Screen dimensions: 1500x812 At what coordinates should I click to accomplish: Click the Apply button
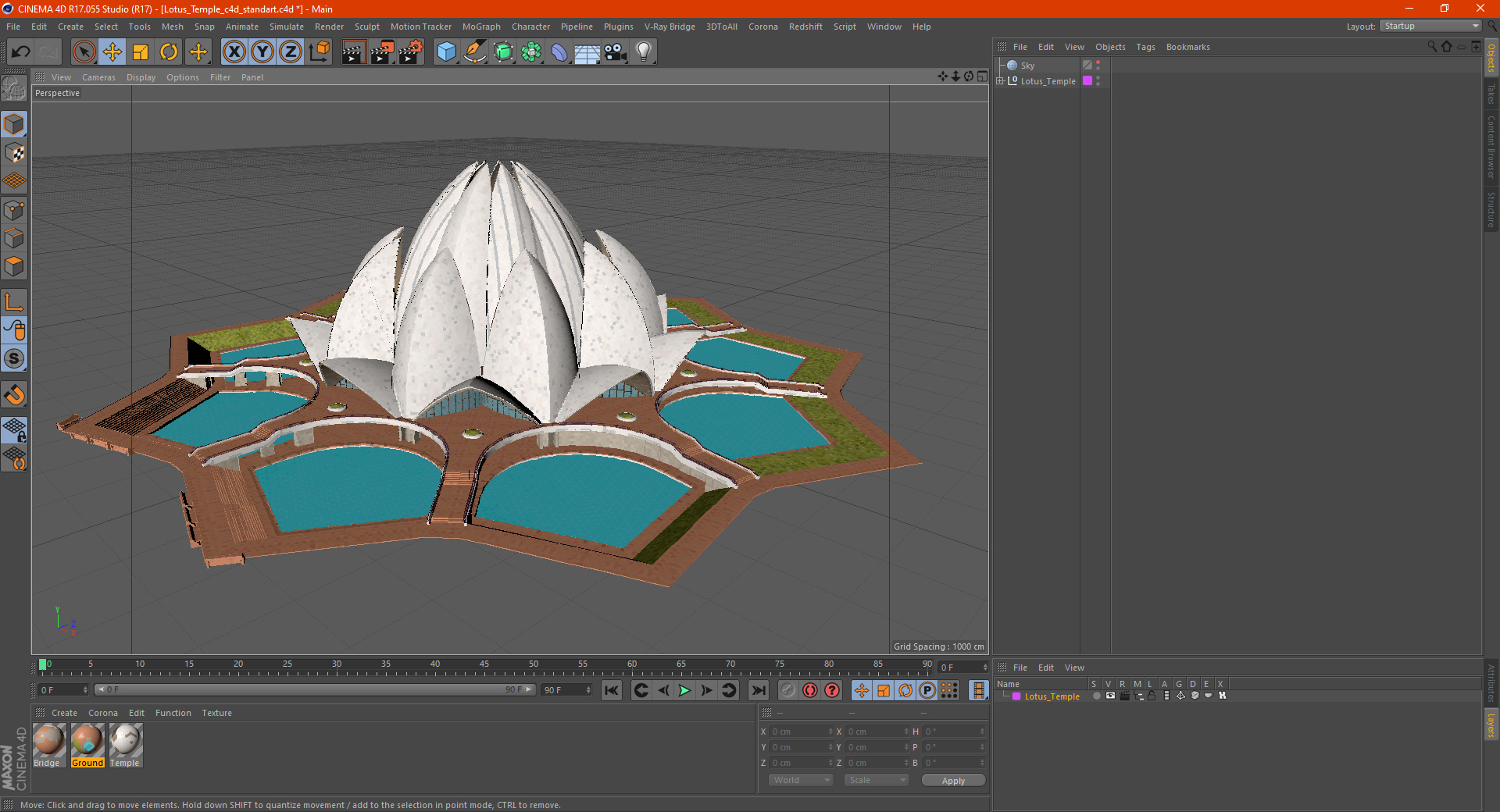tap(953, 781)
